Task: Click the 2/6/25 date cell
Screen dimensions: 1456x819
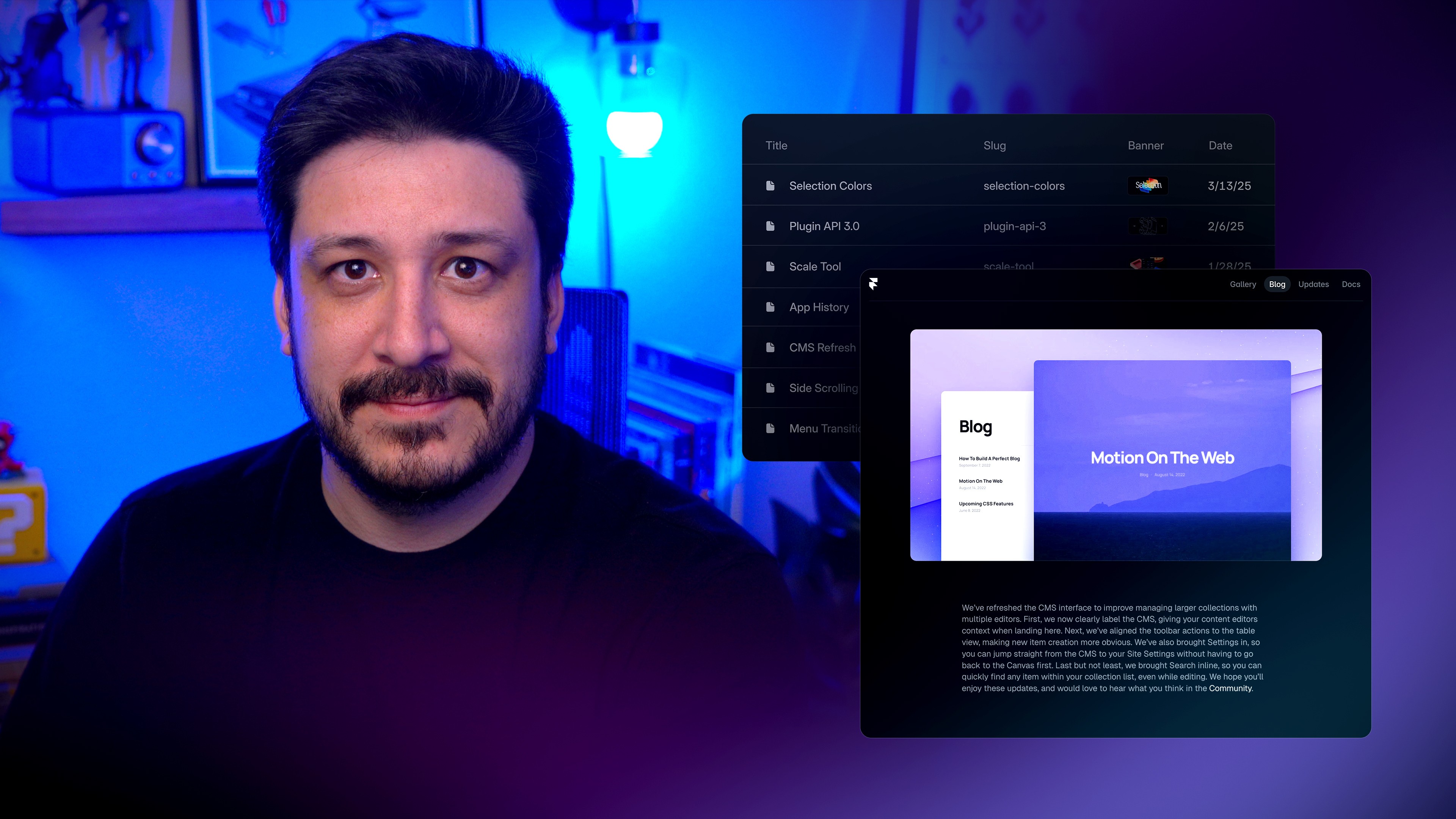Action: [x=1225, y=227]
